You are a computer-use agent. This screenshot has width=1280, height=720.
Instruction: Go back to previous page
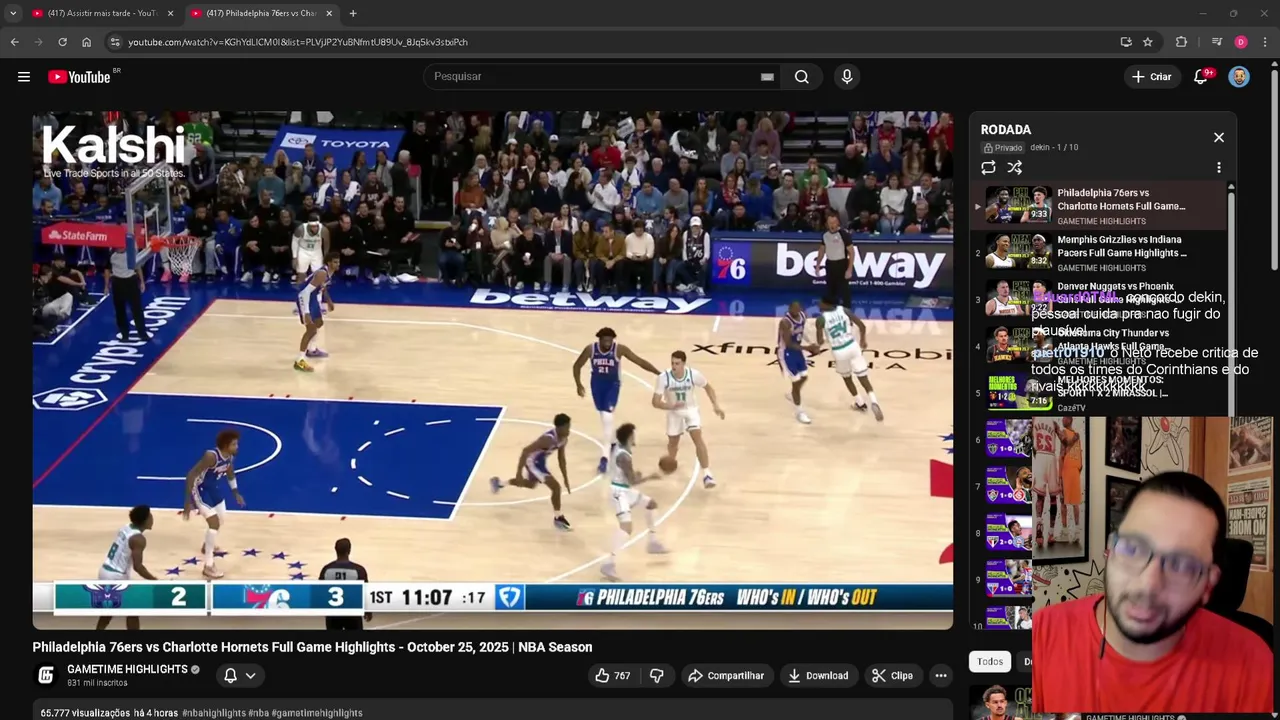(14, 42)
